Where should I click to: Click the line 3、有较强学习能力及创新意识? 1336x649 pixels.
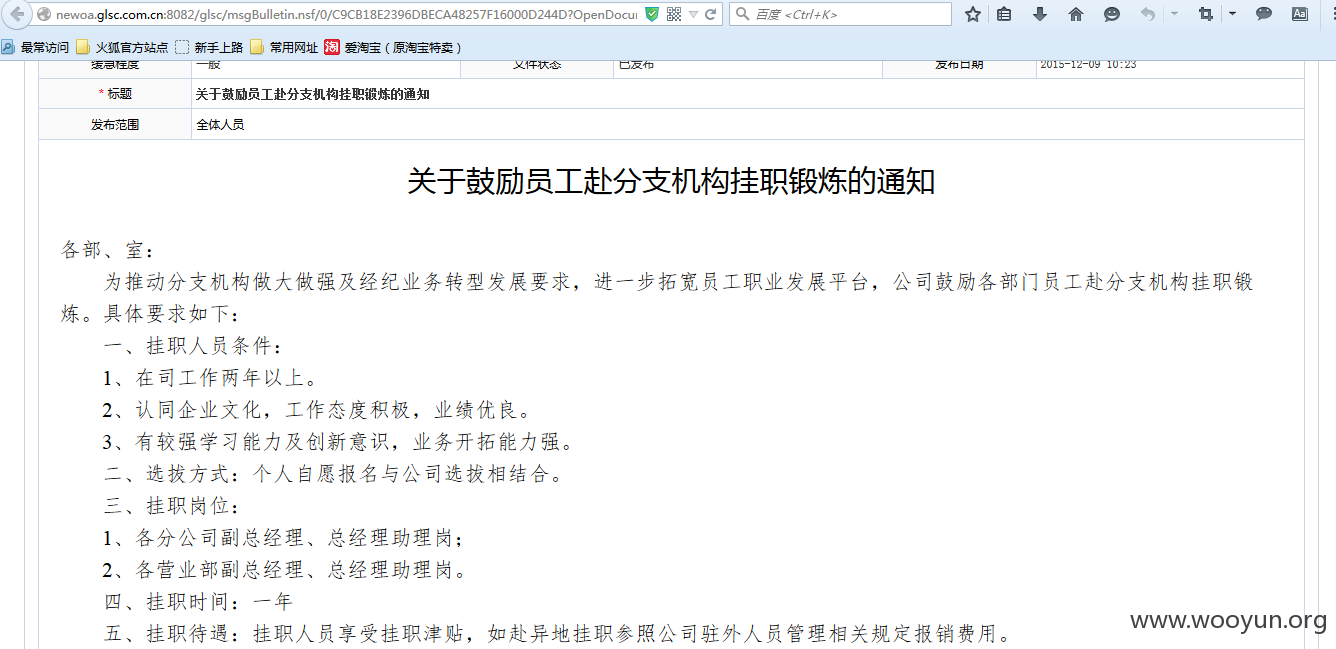[x=339, y=442]
